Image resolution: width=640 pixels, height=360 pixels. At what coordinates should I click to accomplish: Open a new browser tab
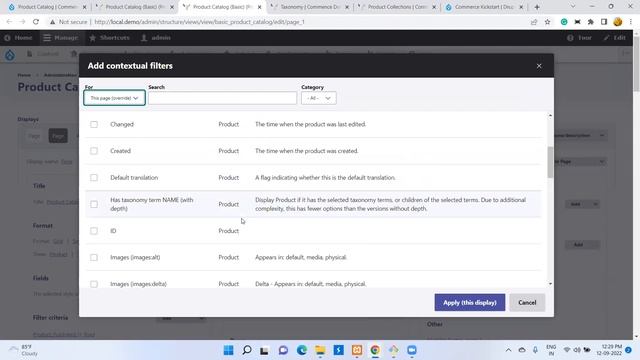pyautogui.click(x=537, y=7)
